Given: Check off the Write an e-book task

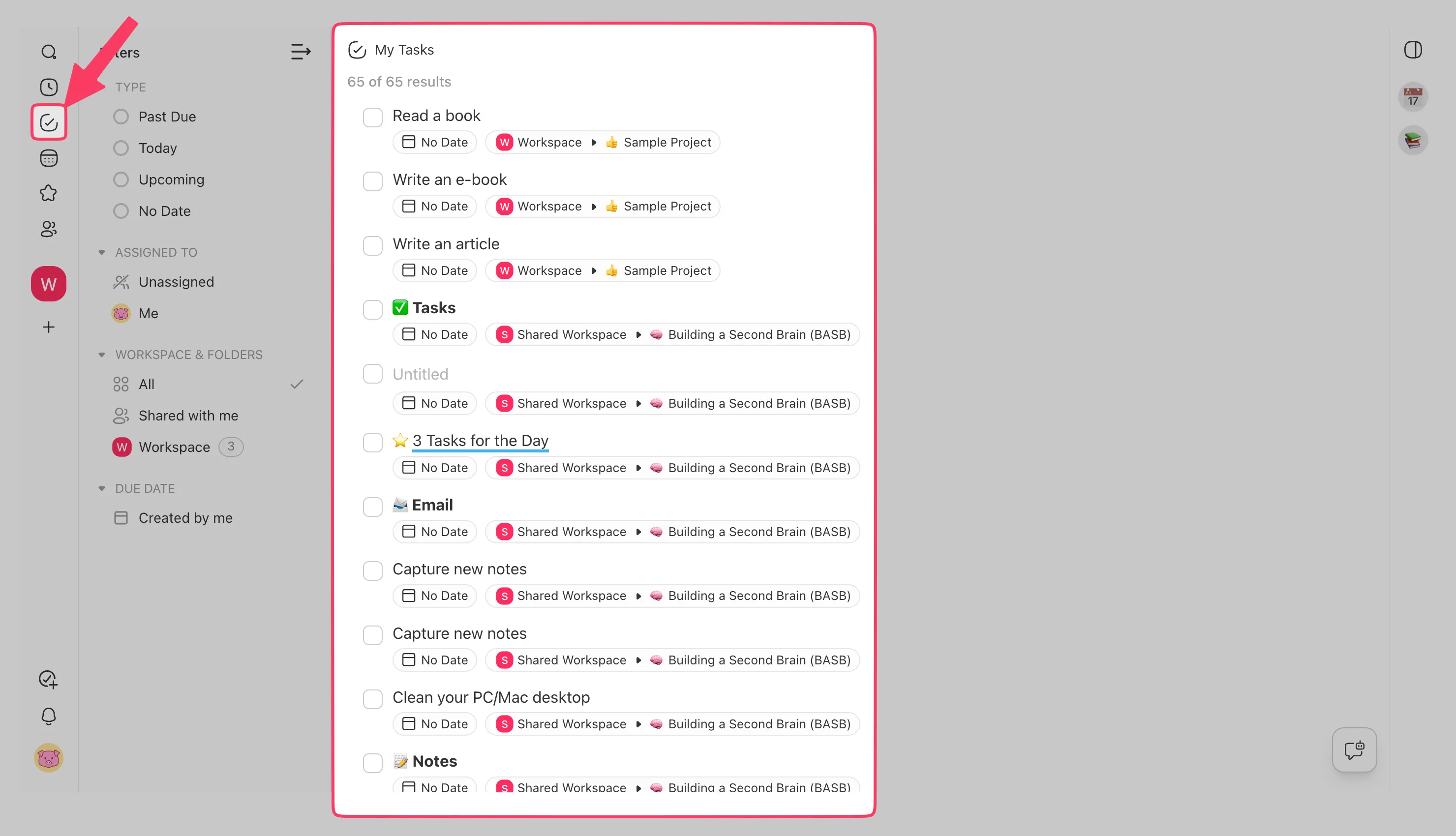Looking at the screenshot, I should pos(373,181).
